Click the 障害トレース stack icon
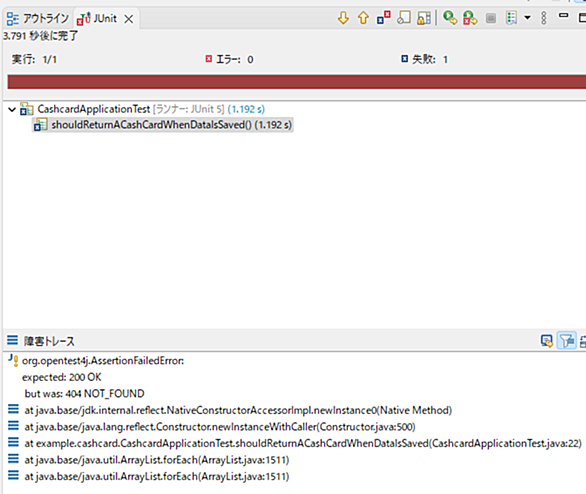Viewport: 586px width, 494px height. coord(12,340)
